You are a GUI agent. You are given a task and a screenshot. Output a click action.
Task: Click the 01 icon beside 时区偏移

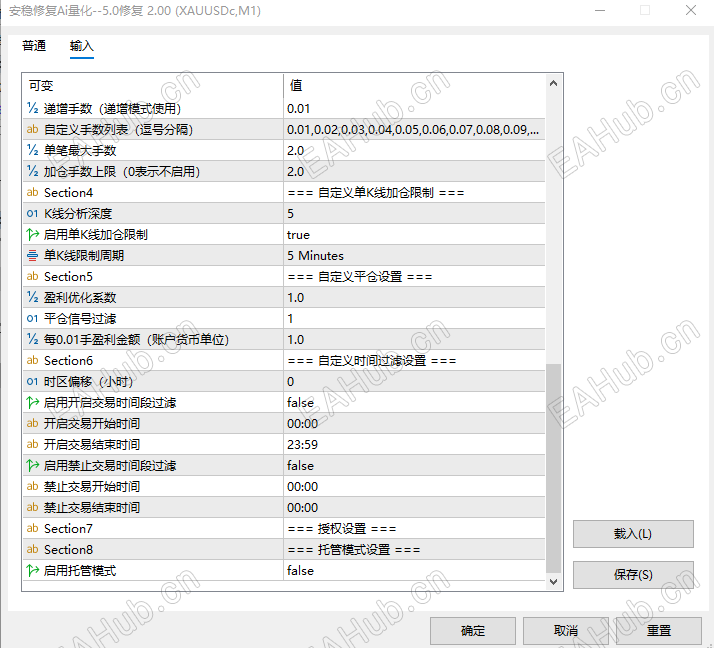click(32, 381)
